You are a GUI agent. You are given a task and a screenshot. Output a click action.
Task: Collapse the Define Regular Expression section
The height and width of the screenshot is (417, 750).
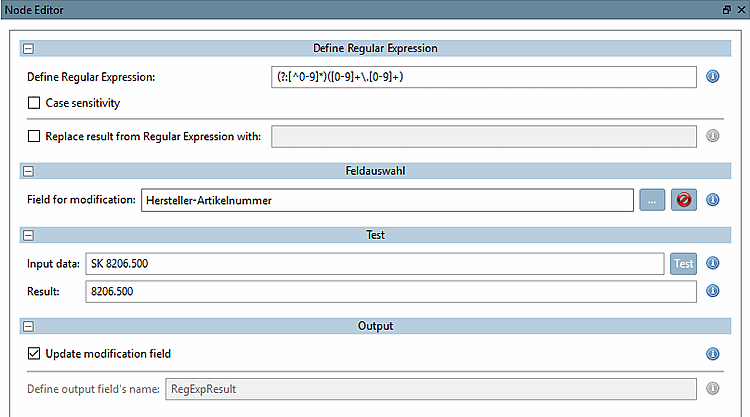[x=28, y=48]
